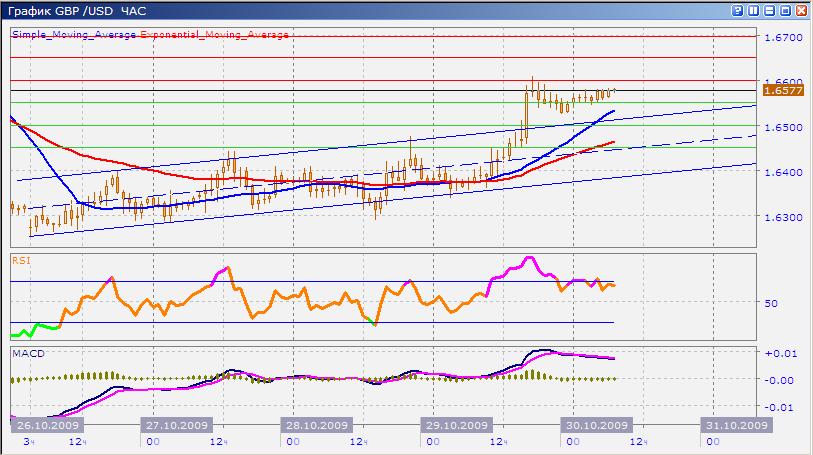This screenshot has height=455, width=813.
Task: Open the help question-mark icon
Action: click(x=737, y=10)
